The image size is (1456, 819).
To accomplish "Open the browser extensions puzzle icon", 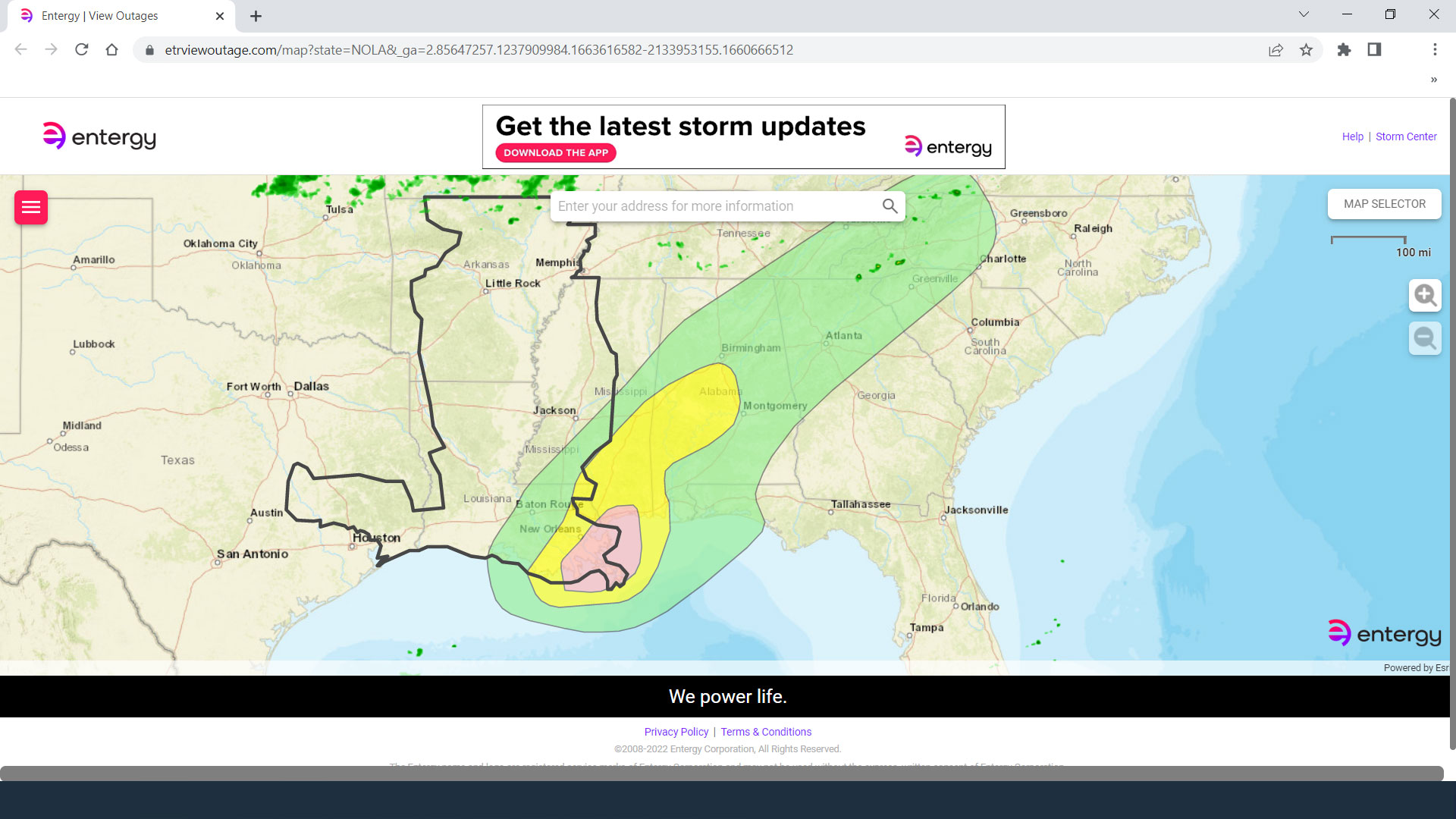I will pos(1344,50).
